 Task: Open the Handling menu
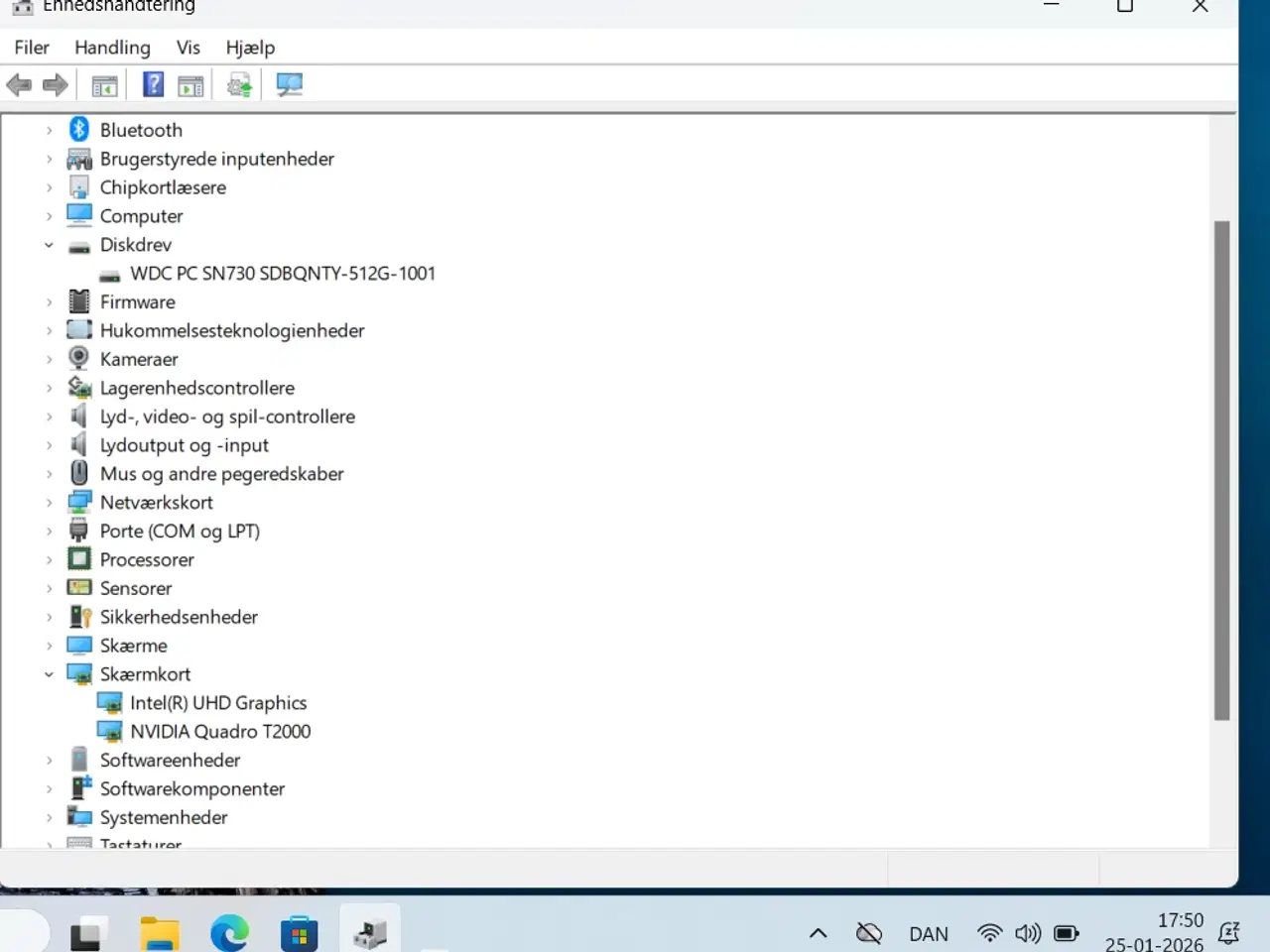(112, 48)
